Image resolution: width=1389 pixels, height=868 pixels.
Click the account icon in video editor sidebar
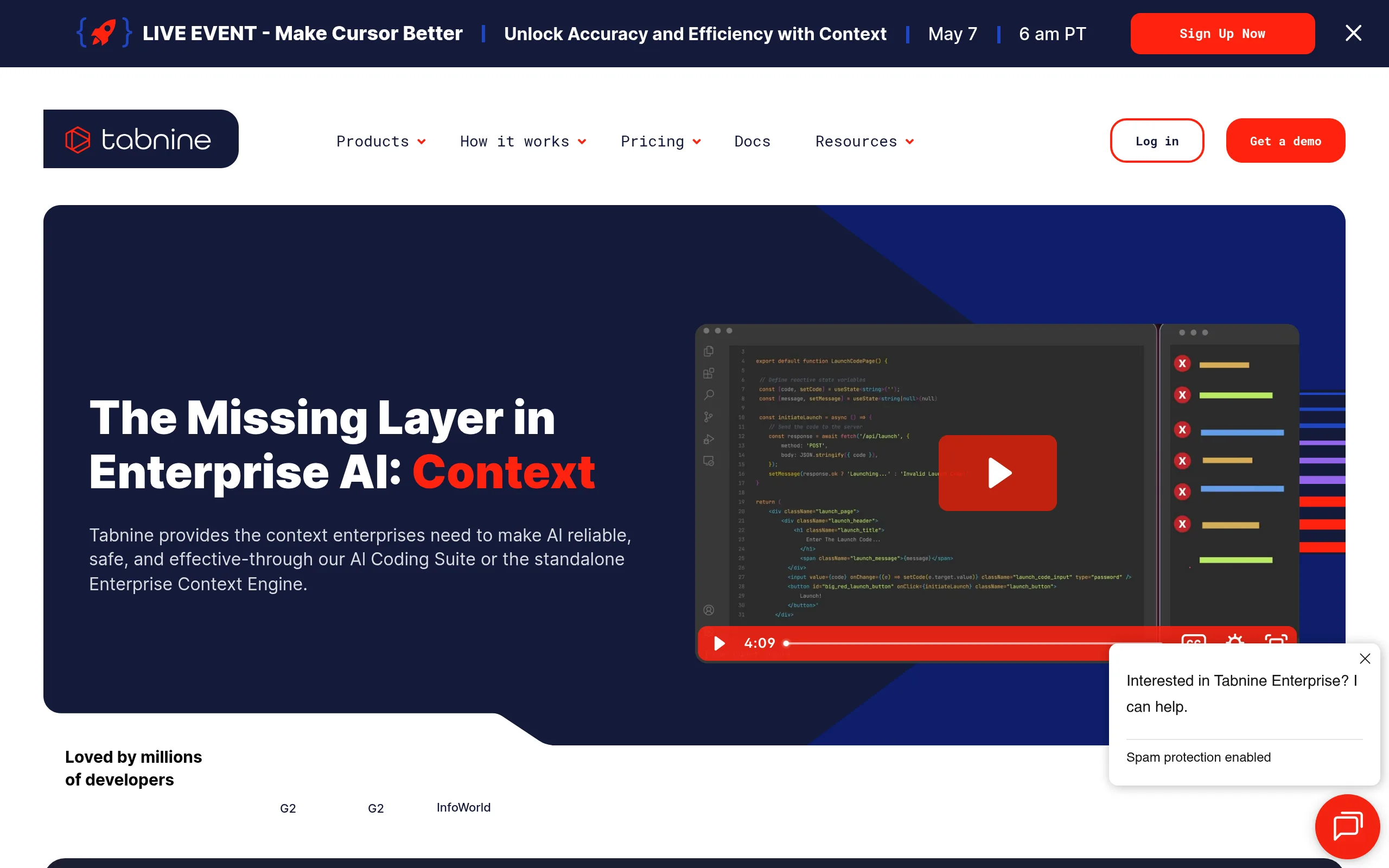tap(708, 610)
